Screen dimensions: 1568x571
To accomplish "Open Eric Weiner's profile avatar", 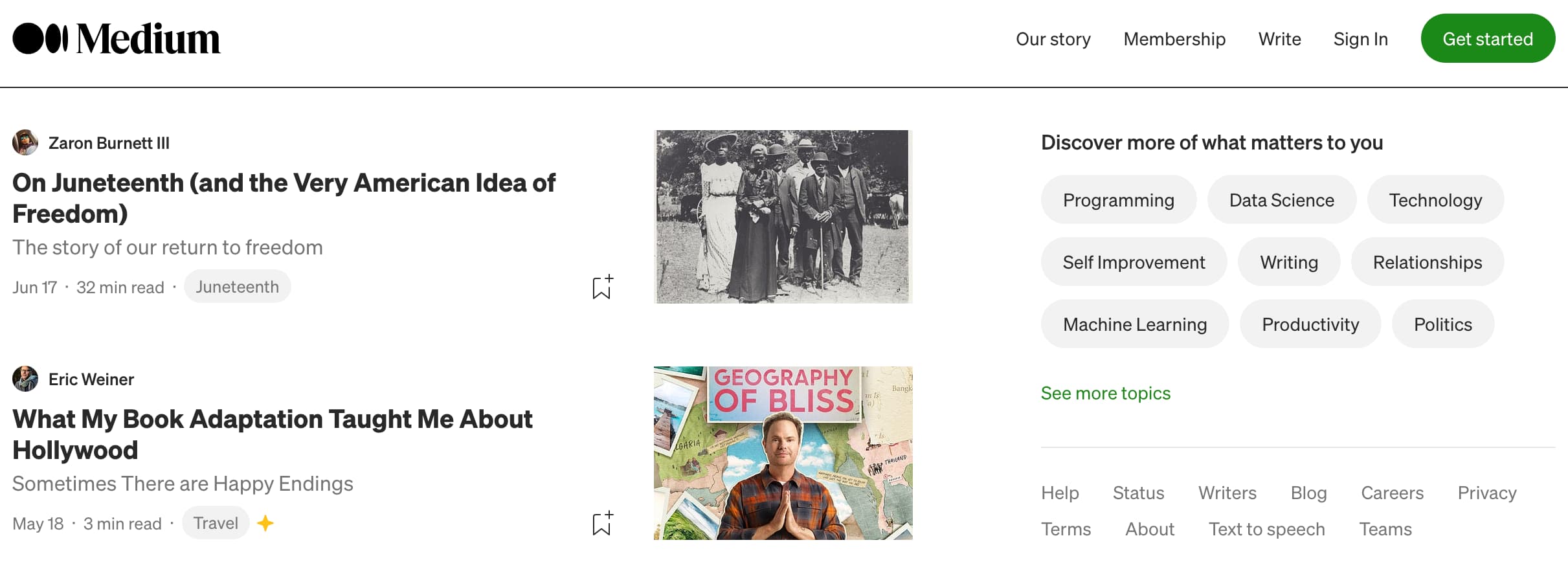I will 25,379.
